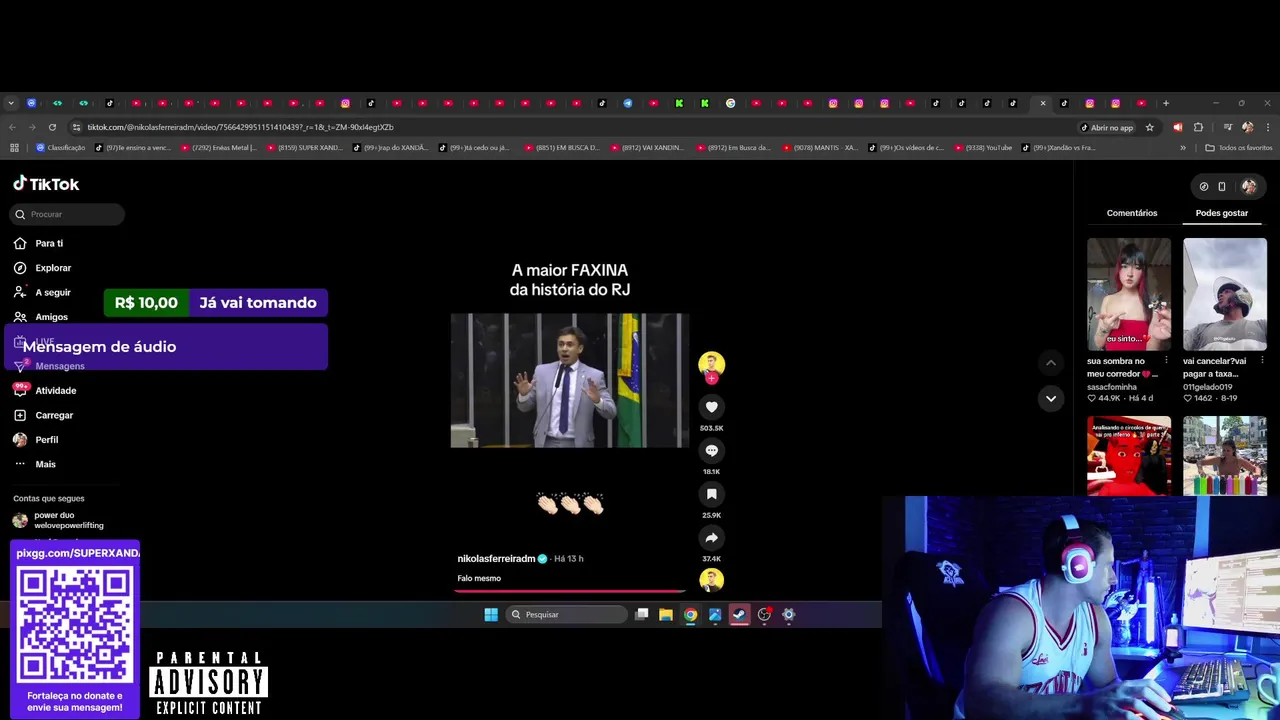The height and width of the screenshot is (720, 1280).
Task: Open sasacfominha creator link
Action: (x=1112, y=387)
